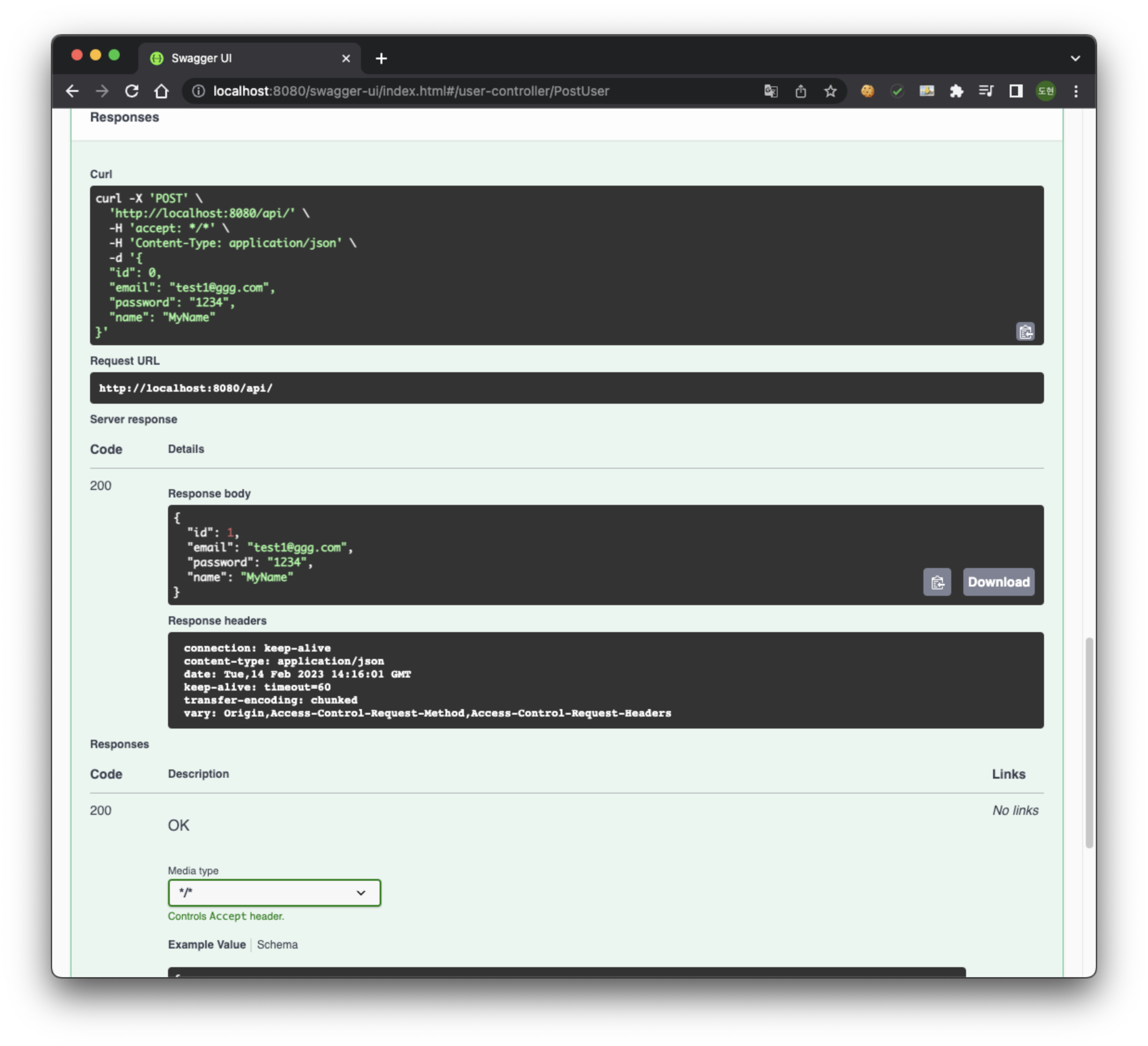This screenshot has width=1148, height=1046.
Task: Bookmark this page with the star icon
Action: [830, 91]
